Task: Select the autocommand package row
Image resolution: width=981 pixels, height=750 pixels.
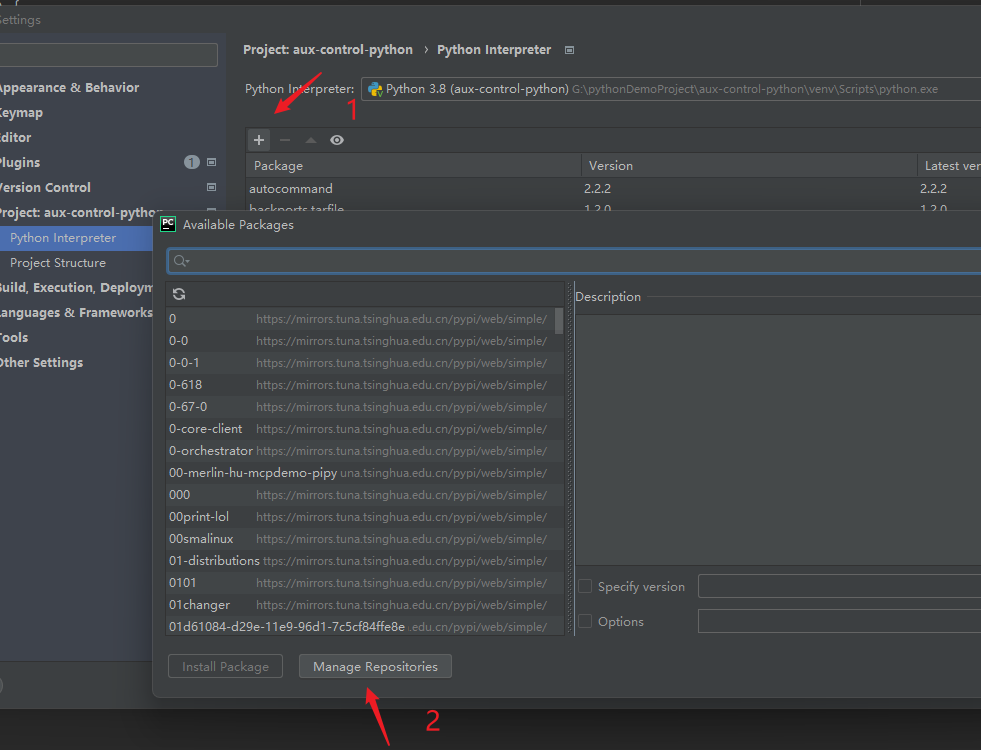Action: 613,188
